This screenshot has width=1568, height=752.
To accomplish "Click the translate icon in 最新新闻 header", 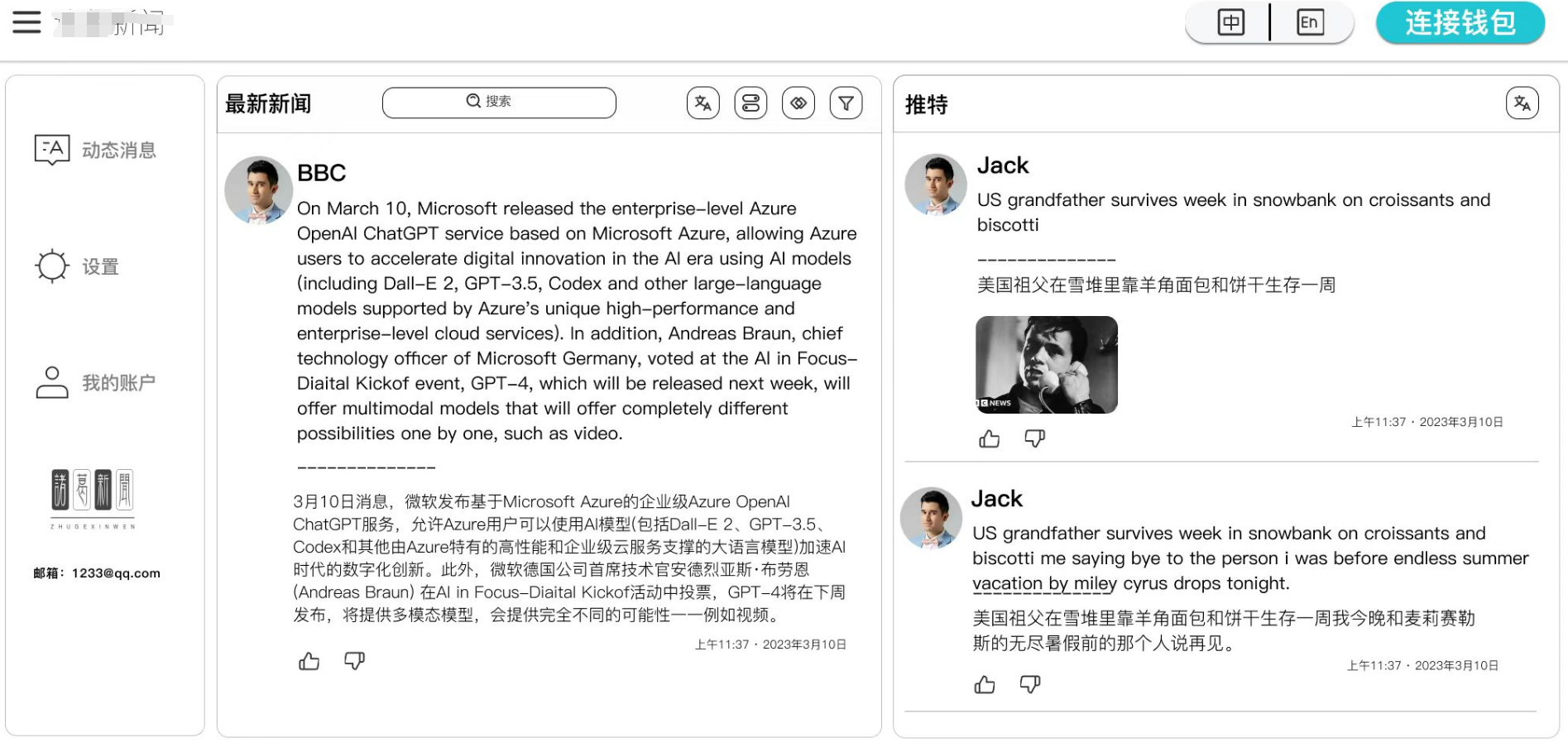I will 703,103.
